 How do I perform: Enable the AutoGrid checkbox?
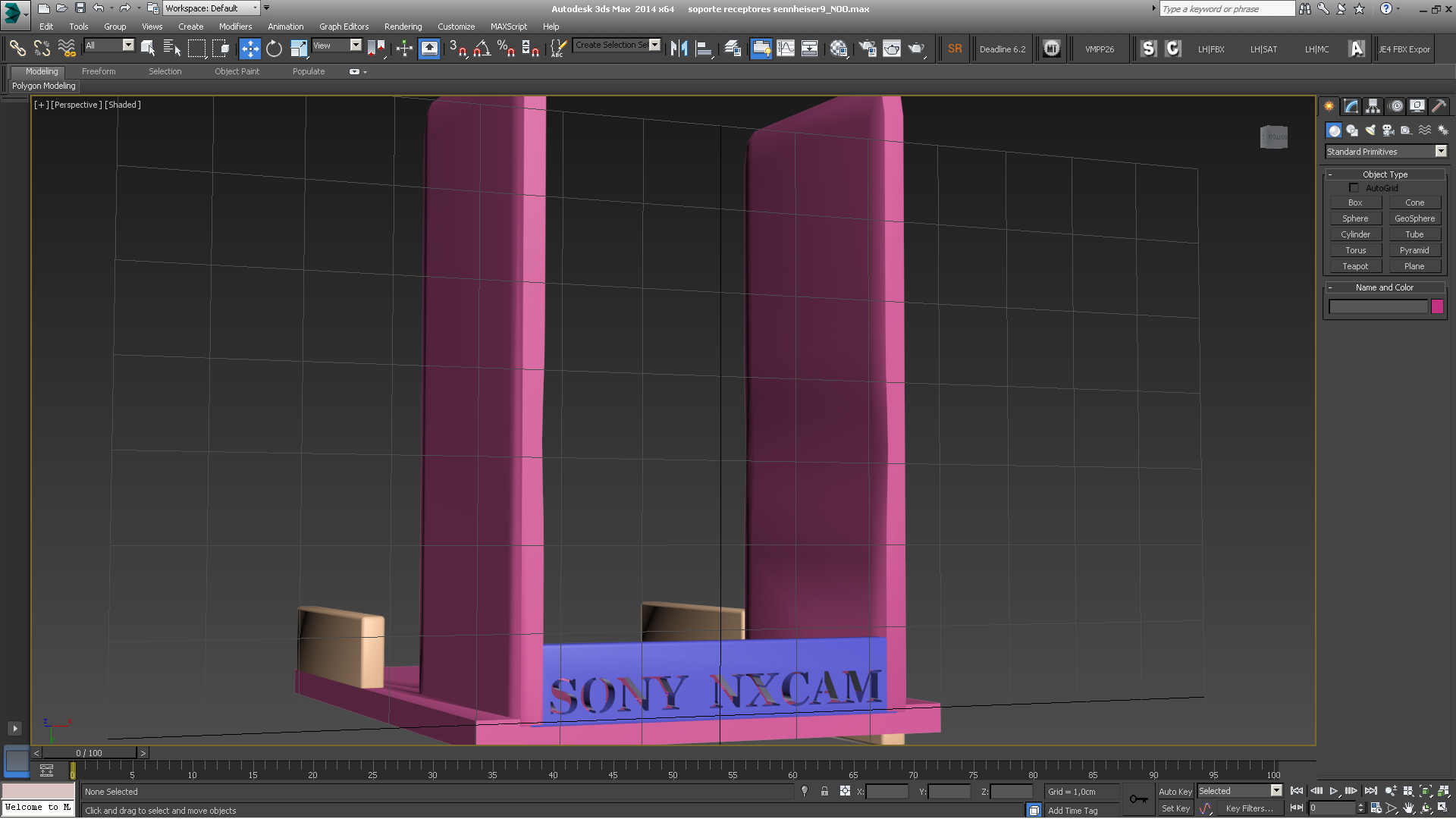1354,187
